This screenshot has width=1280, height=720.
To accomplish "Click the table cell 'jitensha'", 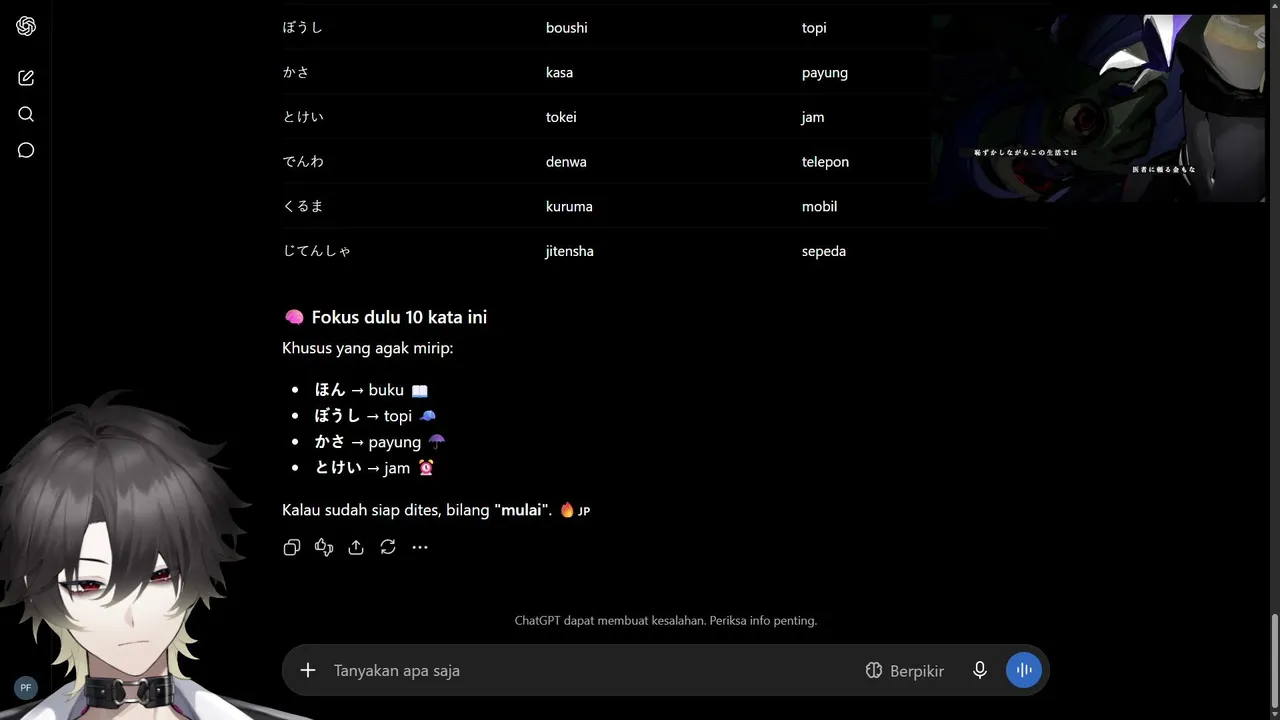I will [x=570, y=251].
